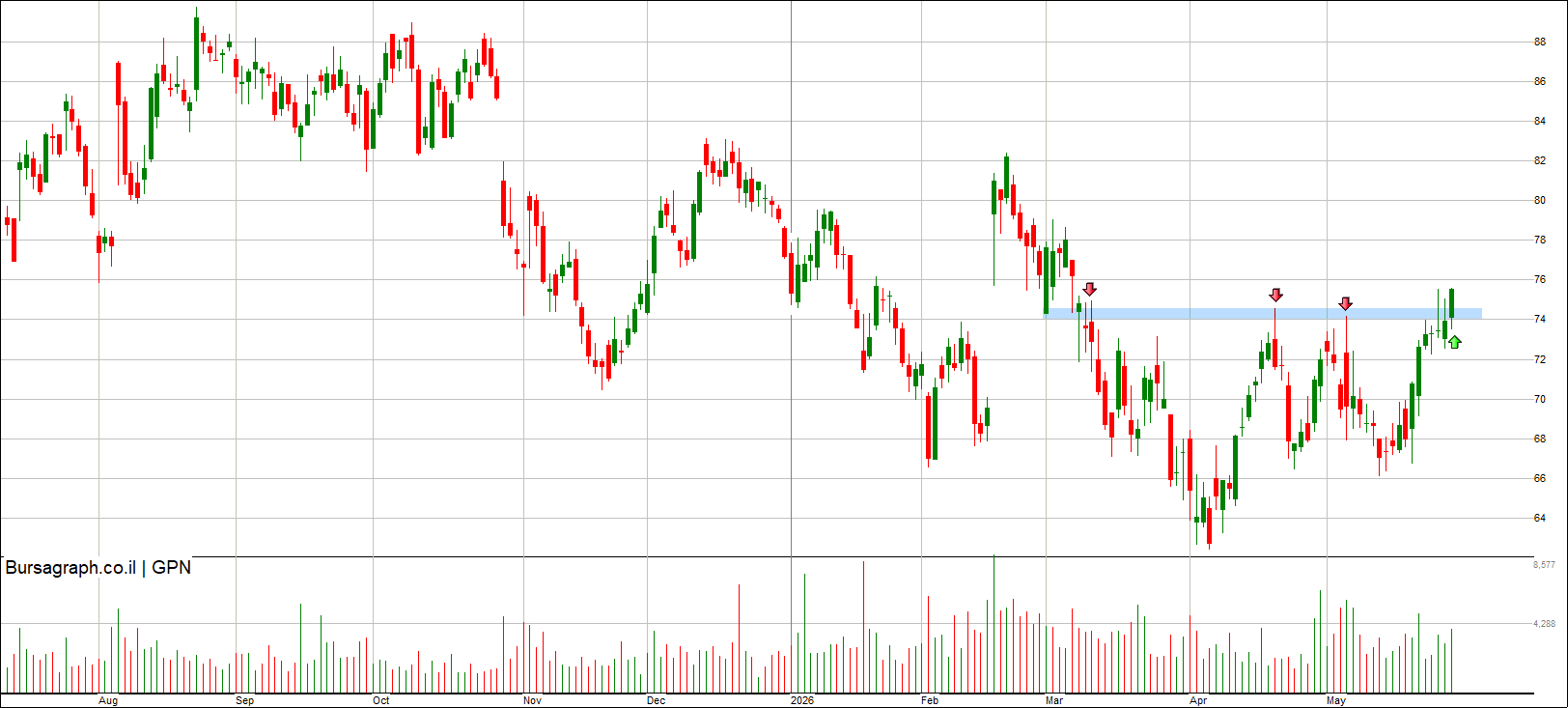The height and width of the screenshot is (708, 1568).
Task: Click the 82 price axis label
Action: (x=1540, y=161)
